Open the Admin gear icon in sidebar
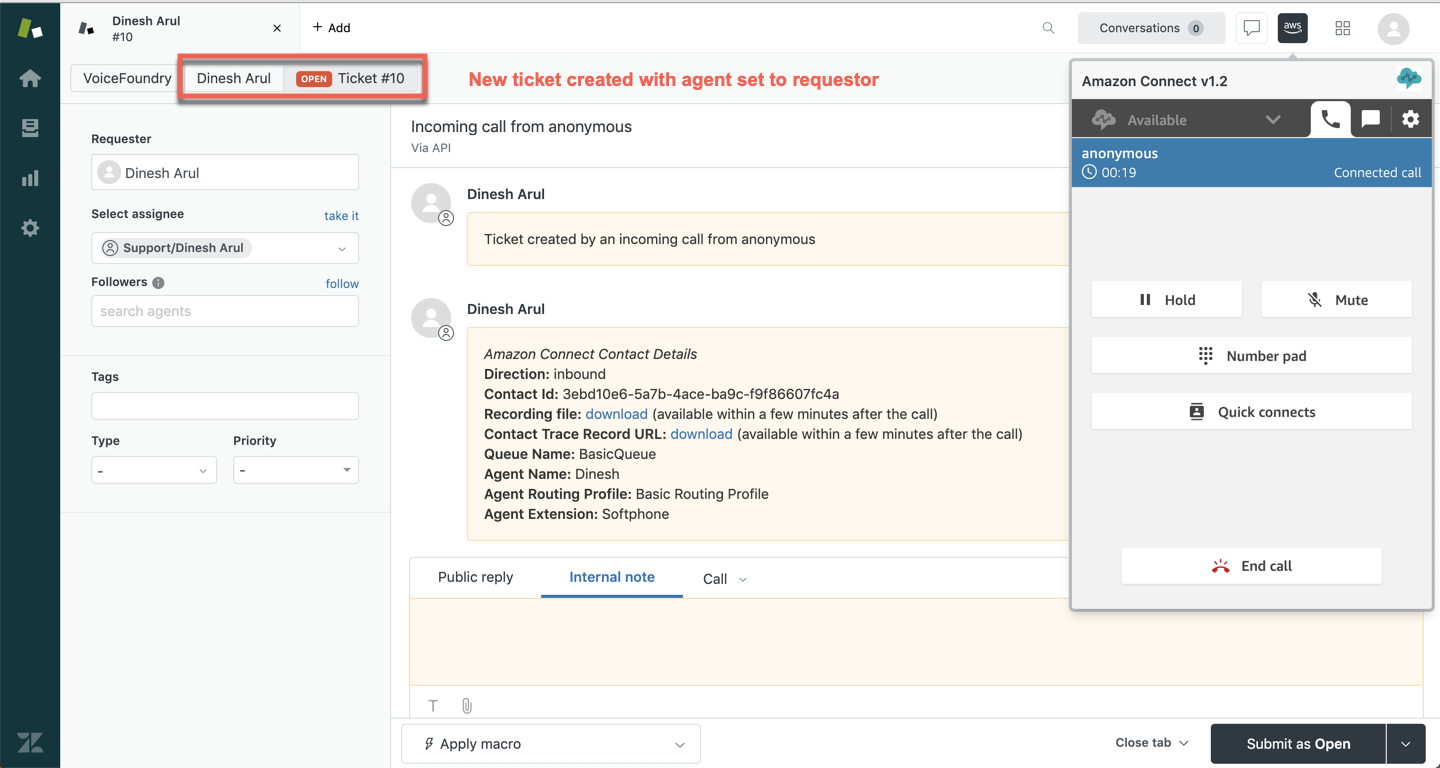 point(30,228)
